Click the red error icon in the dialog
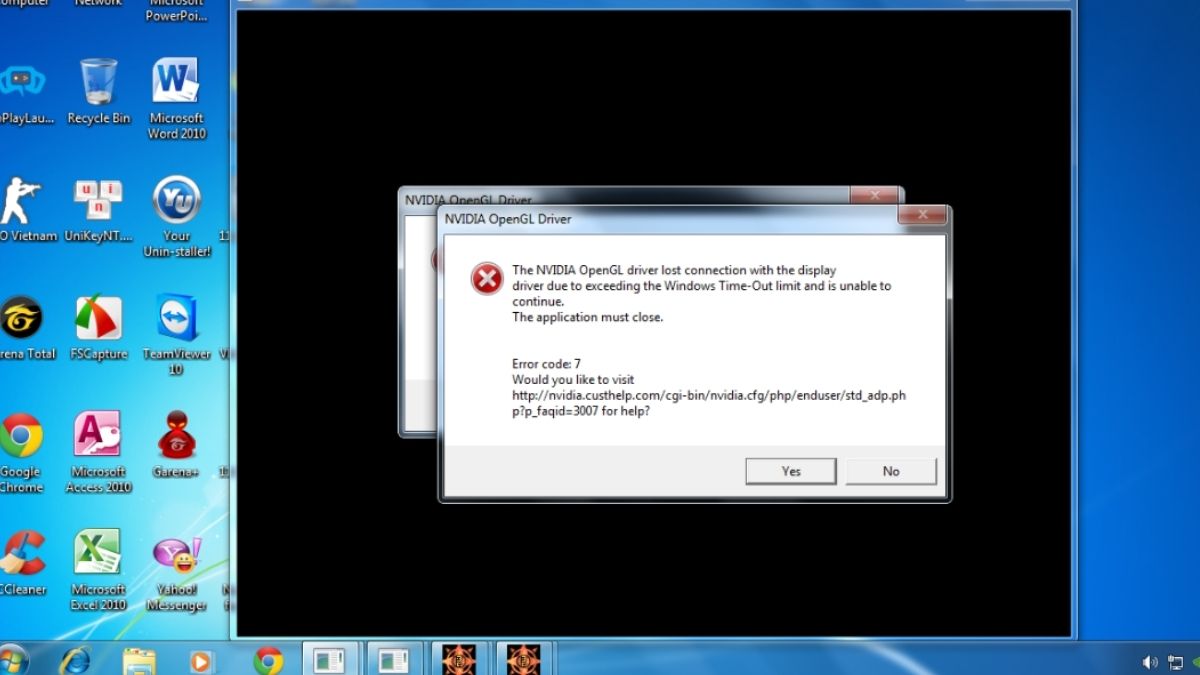Image resolution: width=1200 pixels, height=675 pixels. 487,279
